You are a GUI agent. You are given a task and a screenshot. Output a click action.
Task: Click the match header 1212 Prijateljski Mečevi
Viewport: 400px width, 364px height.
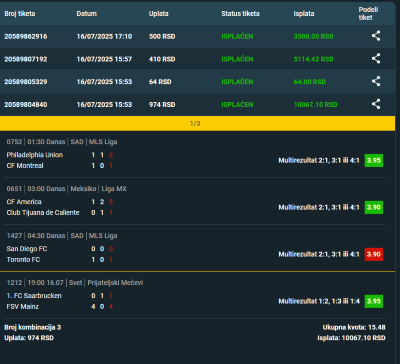[75, 283]
